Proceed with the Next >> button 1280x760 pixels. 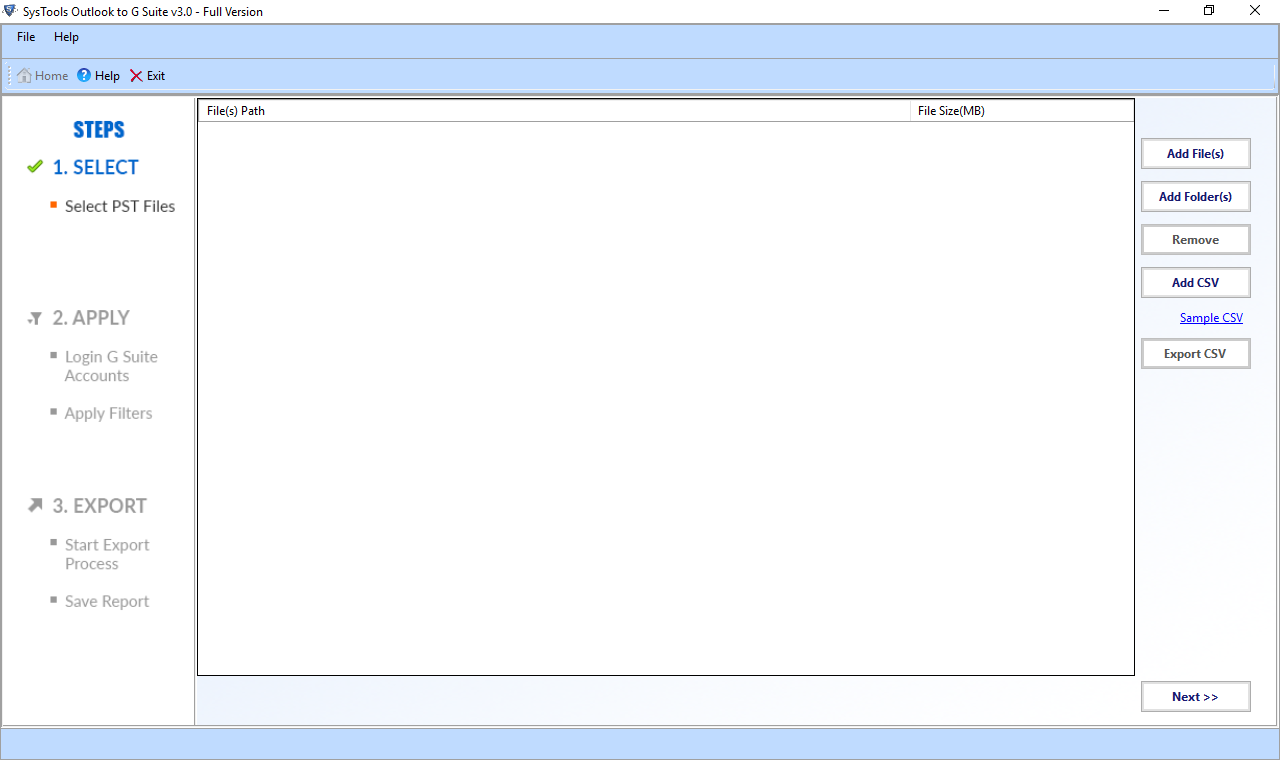tap(1196, 697)
